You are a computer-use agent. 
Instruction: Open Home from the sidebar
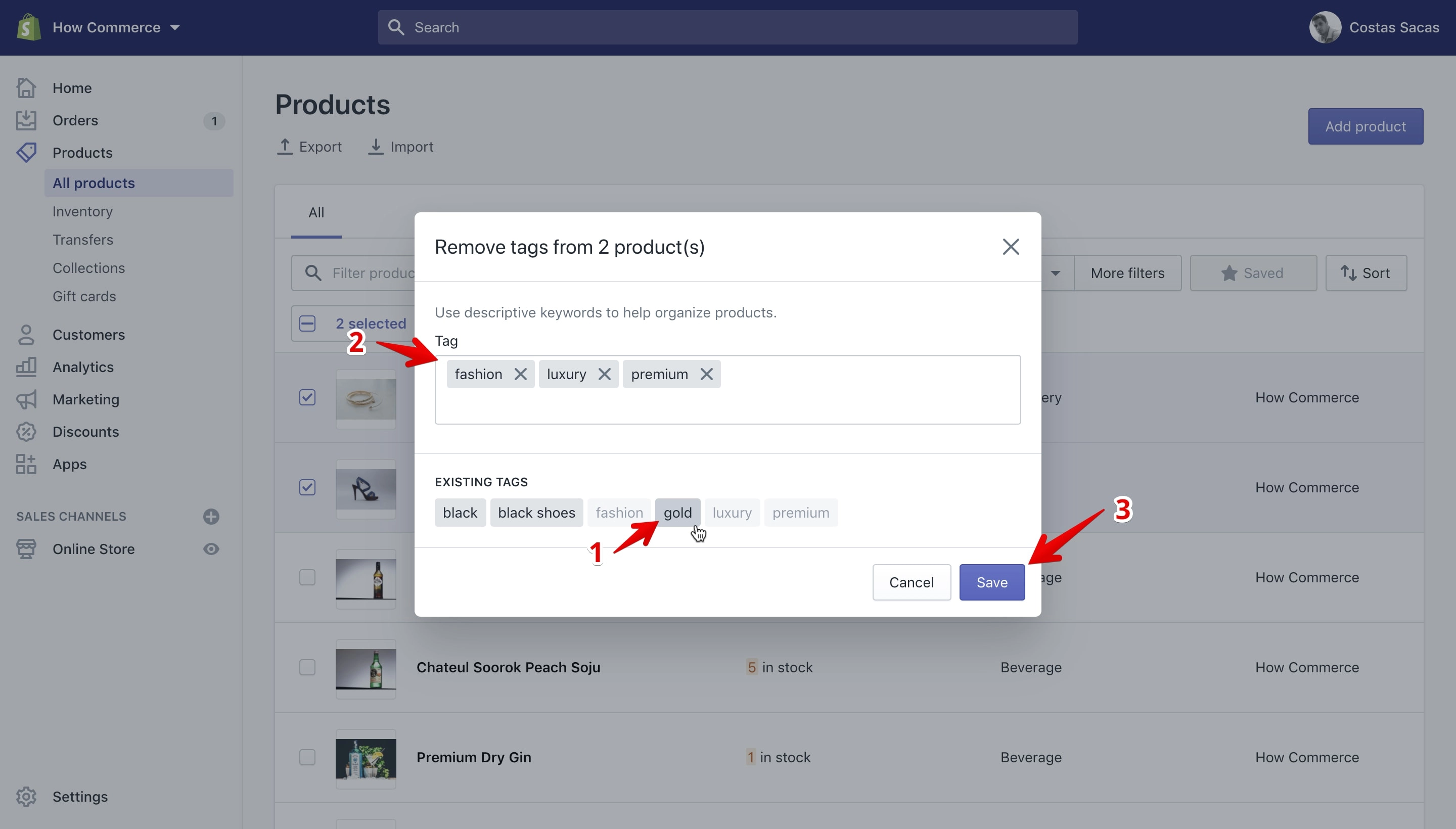click(72, 87)
